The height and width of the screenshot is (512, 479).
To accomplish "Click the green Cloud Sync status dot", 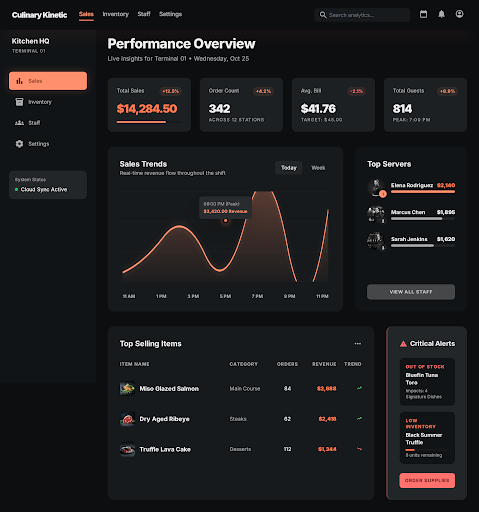I will pos(16,190).
